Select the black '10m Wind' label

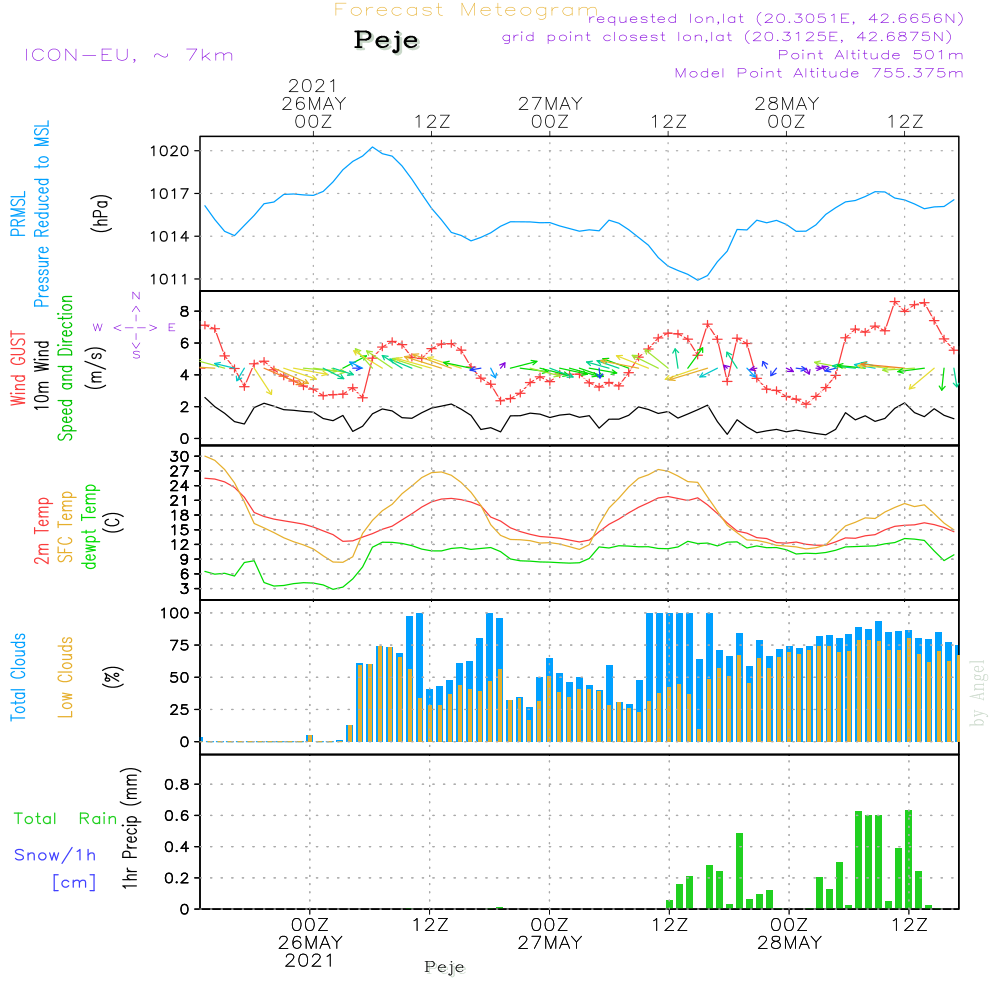pyautogui.click(x=41, y=375)
